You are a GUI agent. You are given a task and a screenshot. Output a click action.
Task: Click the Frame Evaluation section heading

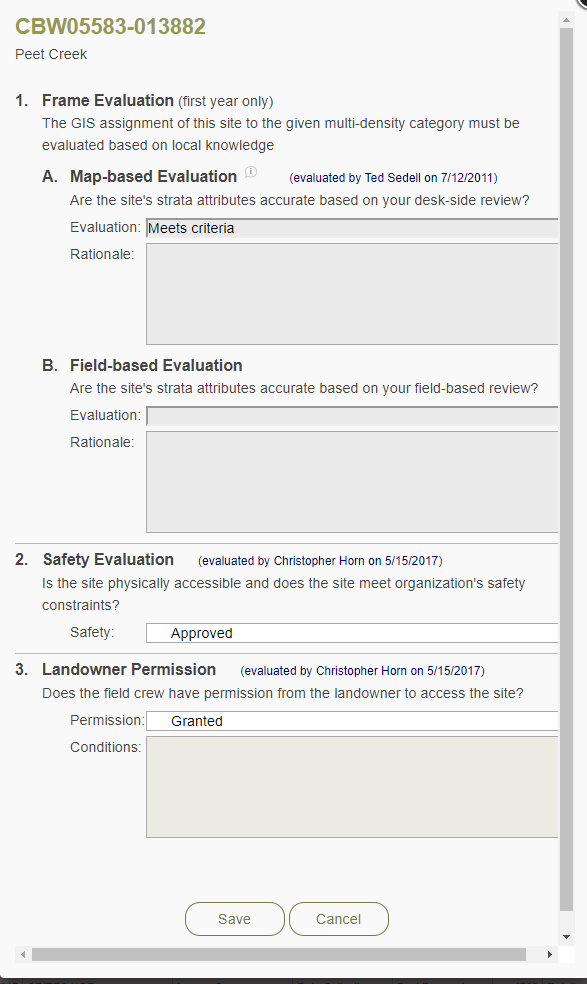(108, 100)
